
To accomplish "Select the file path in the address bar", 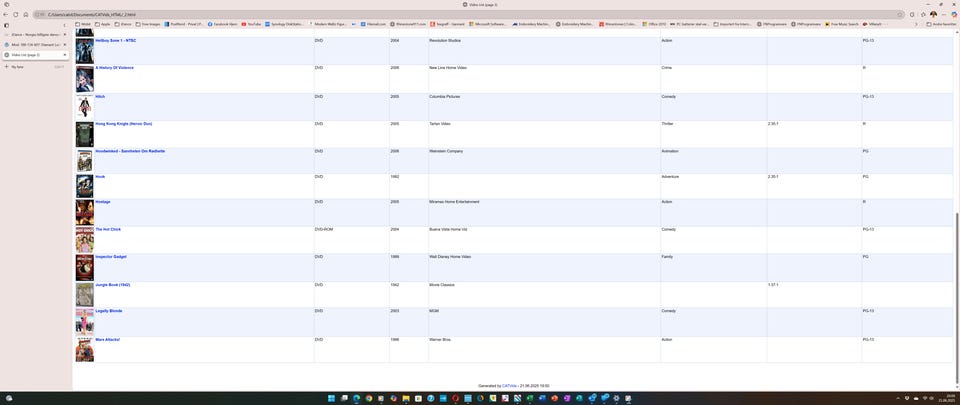I will pos(91,14).
